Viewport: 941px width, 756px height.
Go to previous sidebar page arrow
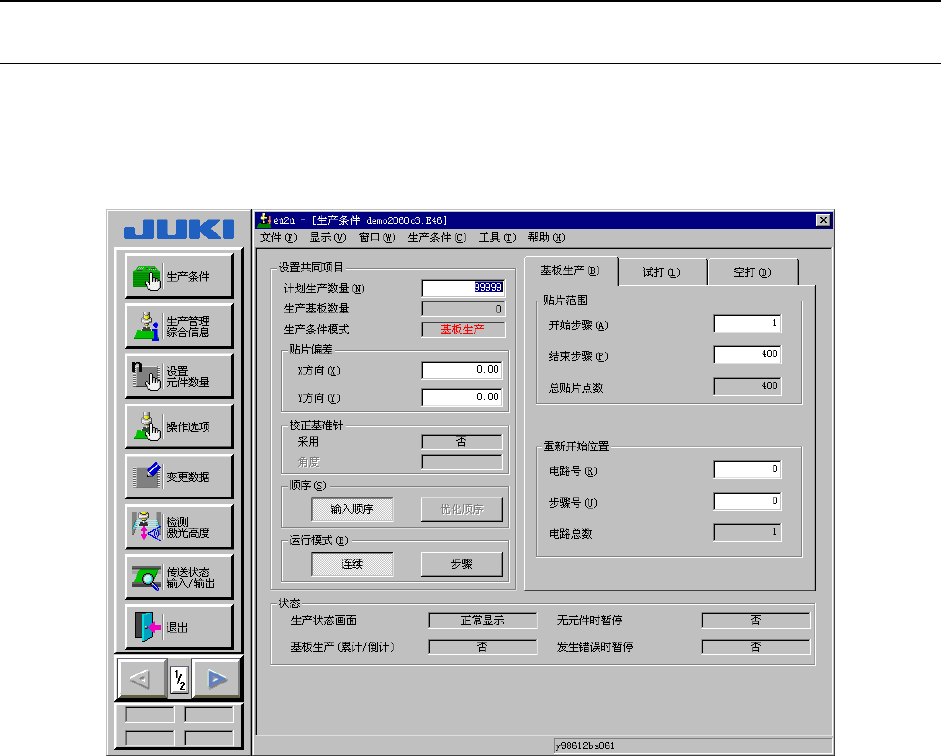tap(142, 679)
